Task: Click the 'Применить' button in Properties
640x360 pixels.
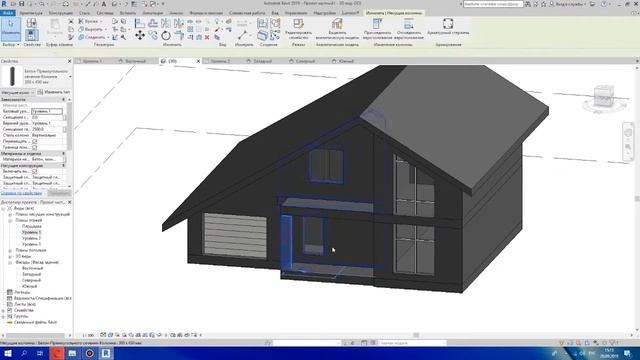Action: click(x=59, y=193)
